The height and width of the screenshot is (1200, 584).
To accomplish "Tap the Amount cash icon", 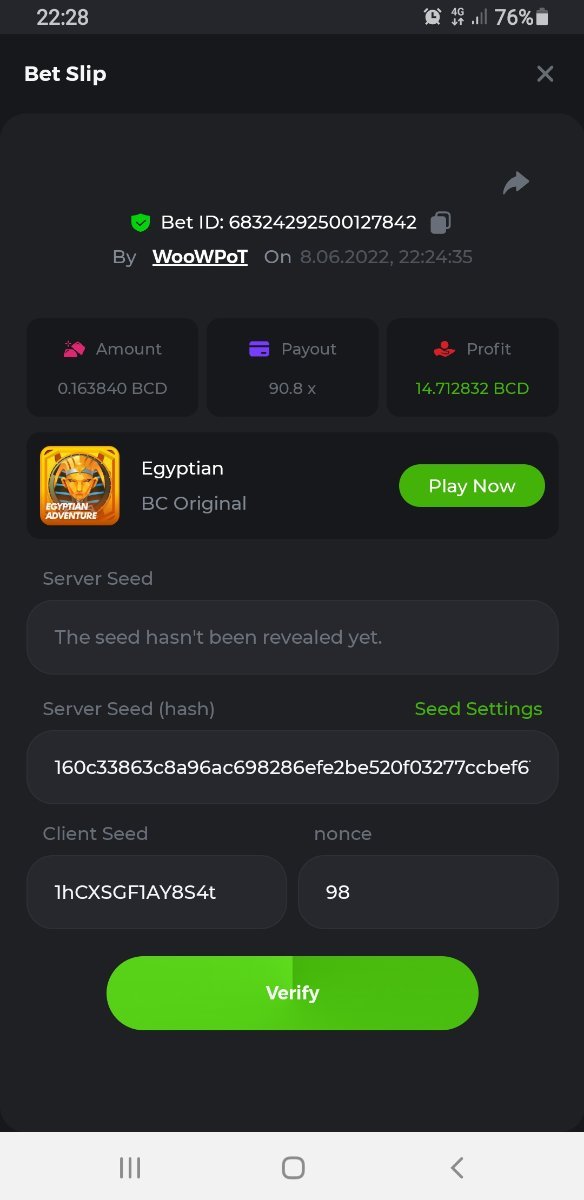I will pyautogui.click(x=74, y=349).
